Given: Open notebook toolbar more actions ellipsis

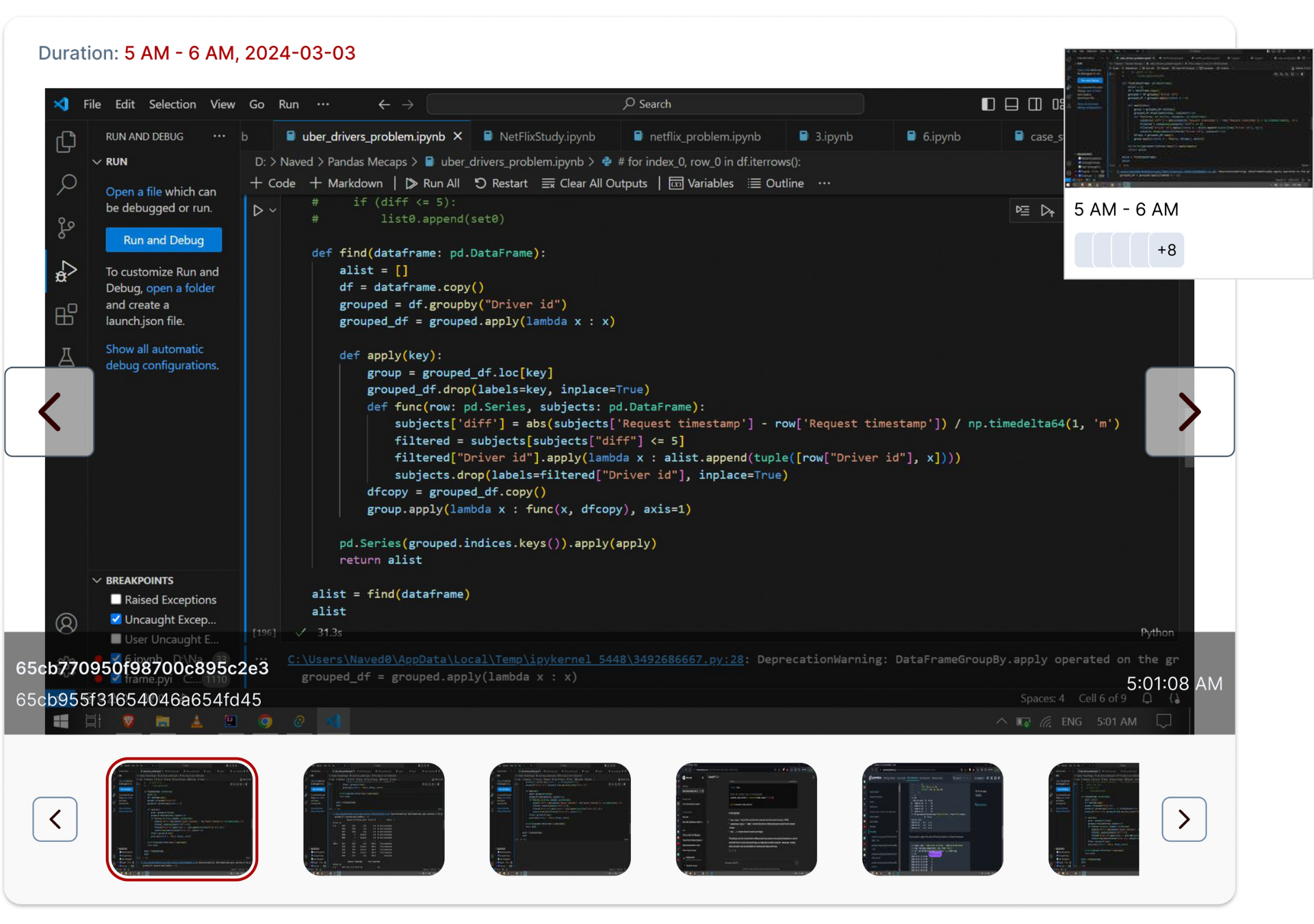Looking at the screenshot, I should click(x=824, y=183).
